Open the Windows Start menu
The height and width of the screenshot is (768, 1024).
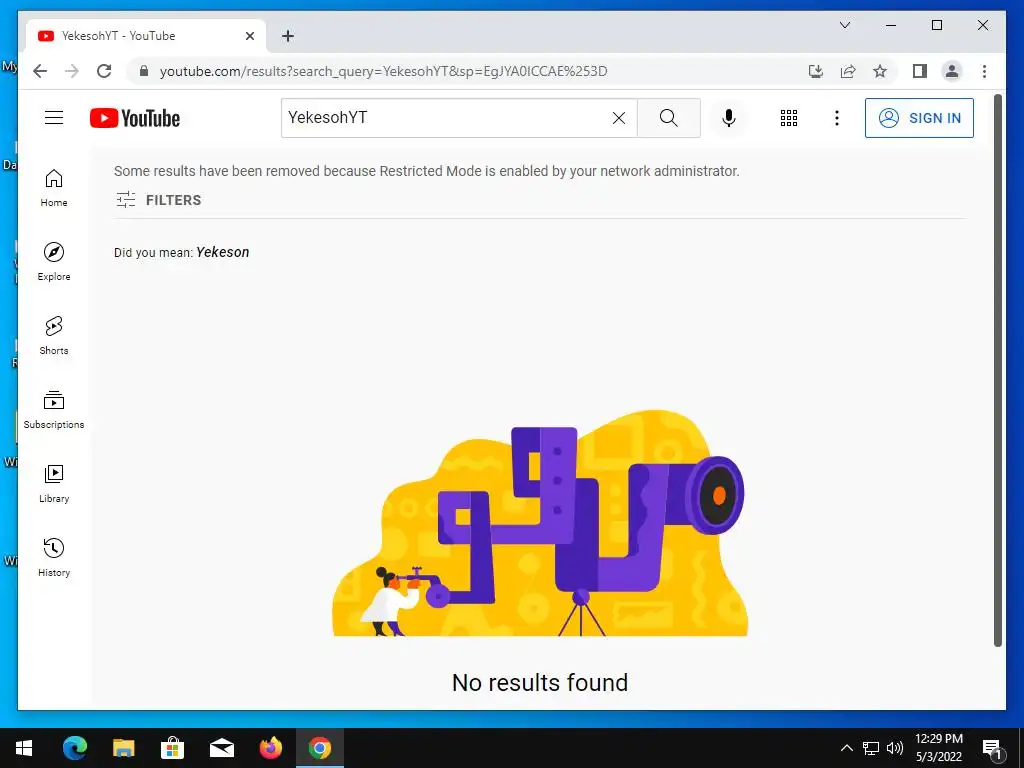coord(24,748)
